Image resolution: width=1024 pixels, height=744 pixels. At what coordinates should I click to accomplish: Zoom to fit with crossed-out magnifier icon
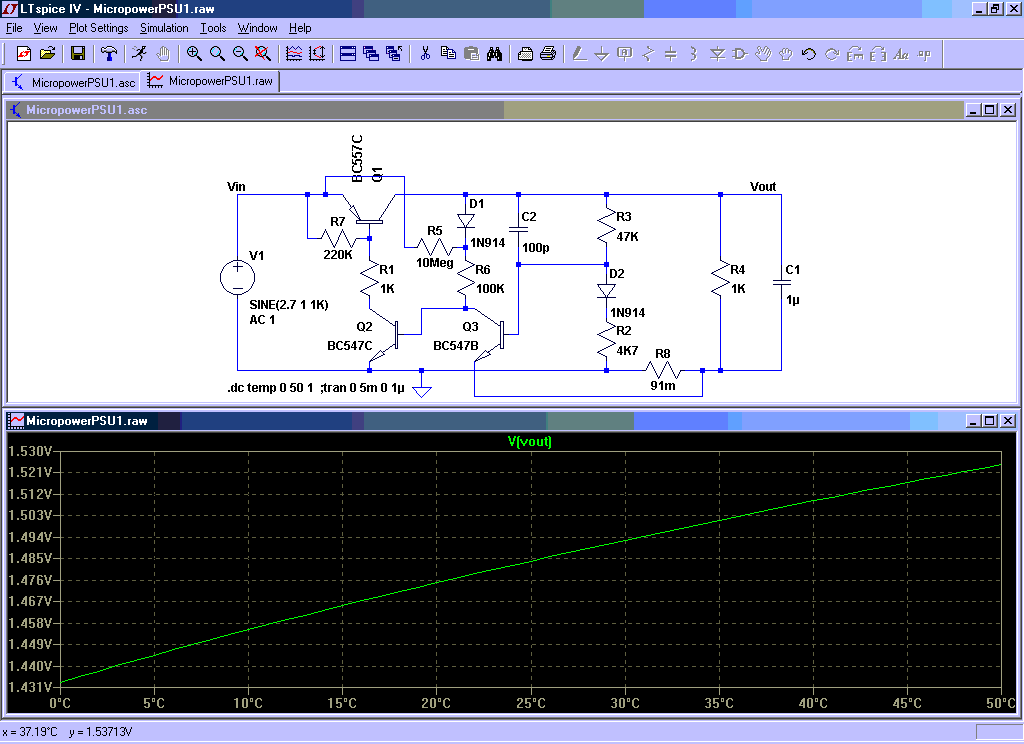(263, 54)
